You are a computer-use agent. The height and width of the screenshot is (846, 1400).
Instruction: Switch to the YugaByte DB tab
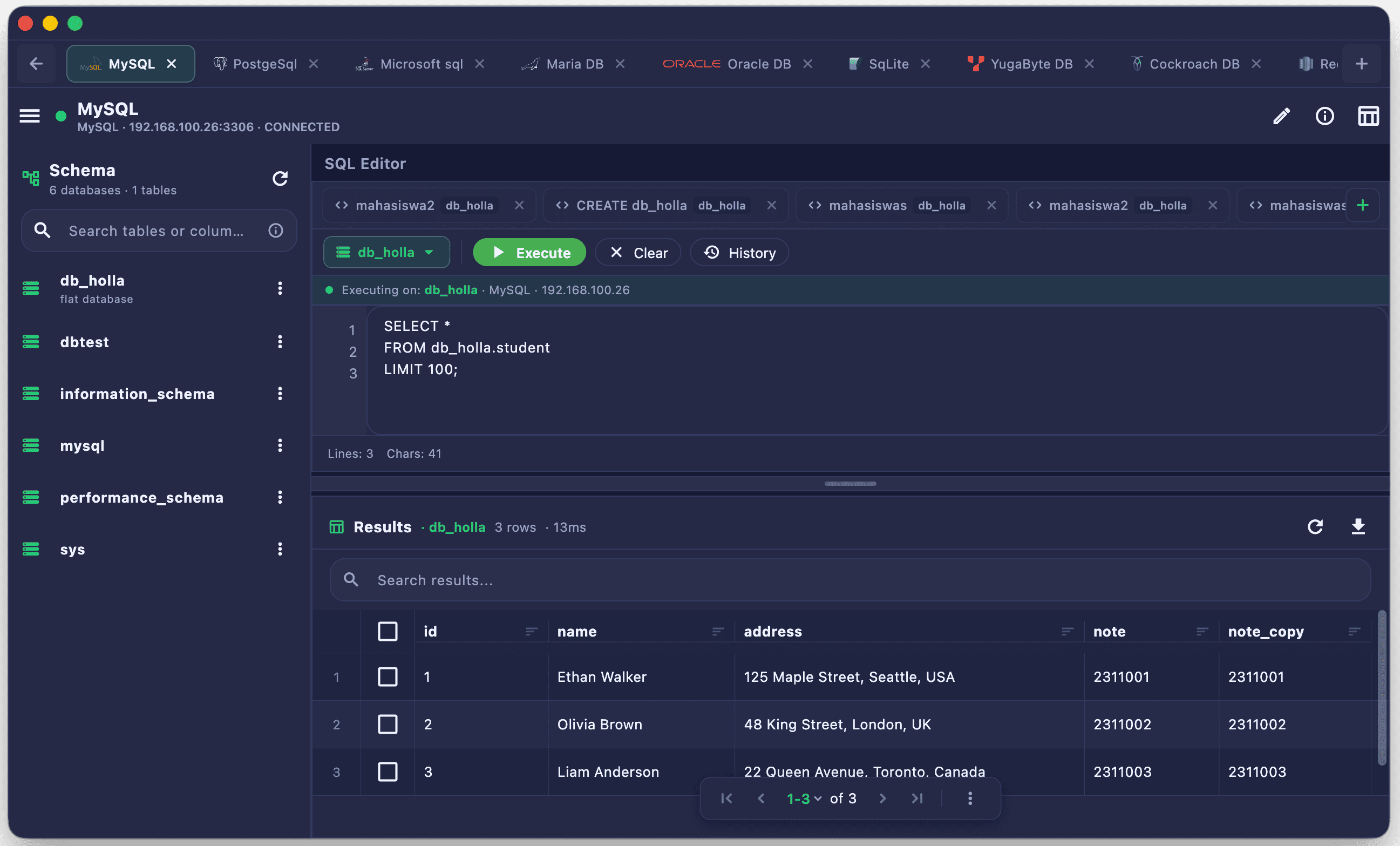[1031, 64]
